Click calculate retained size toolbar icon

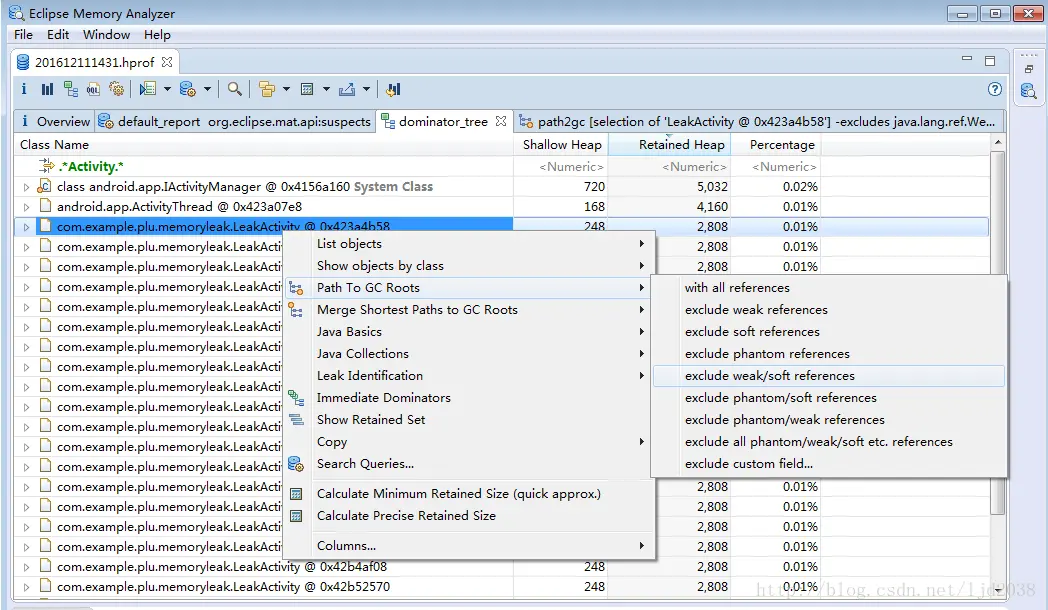point(307,89)
